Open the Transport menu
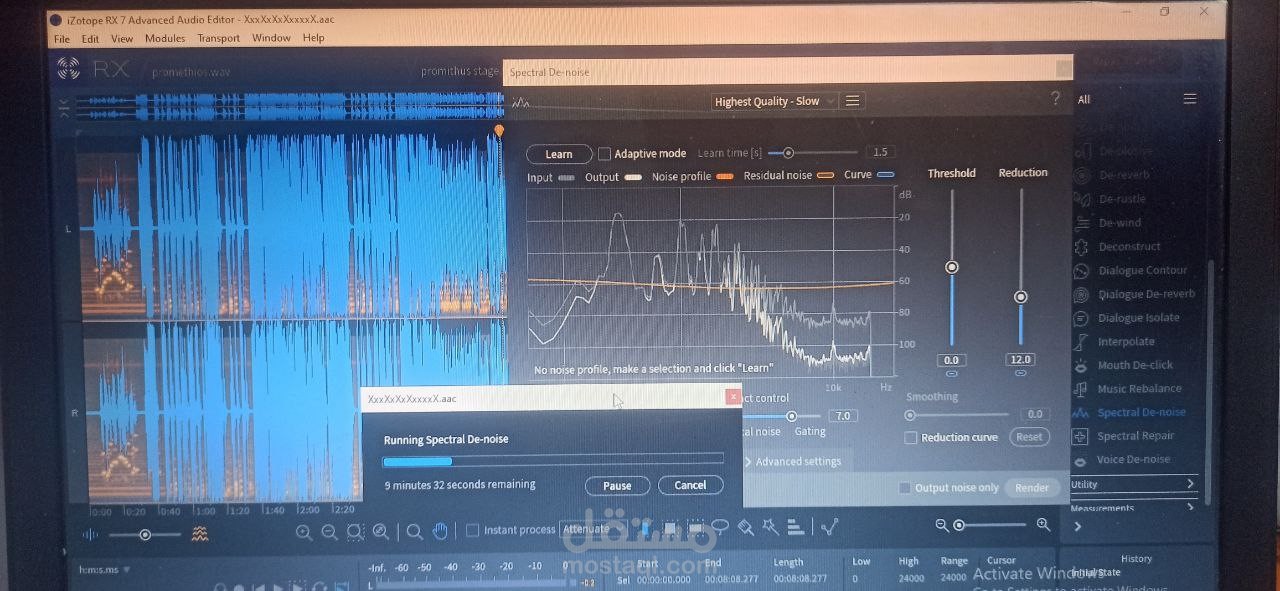 click(x=218, y=38)
